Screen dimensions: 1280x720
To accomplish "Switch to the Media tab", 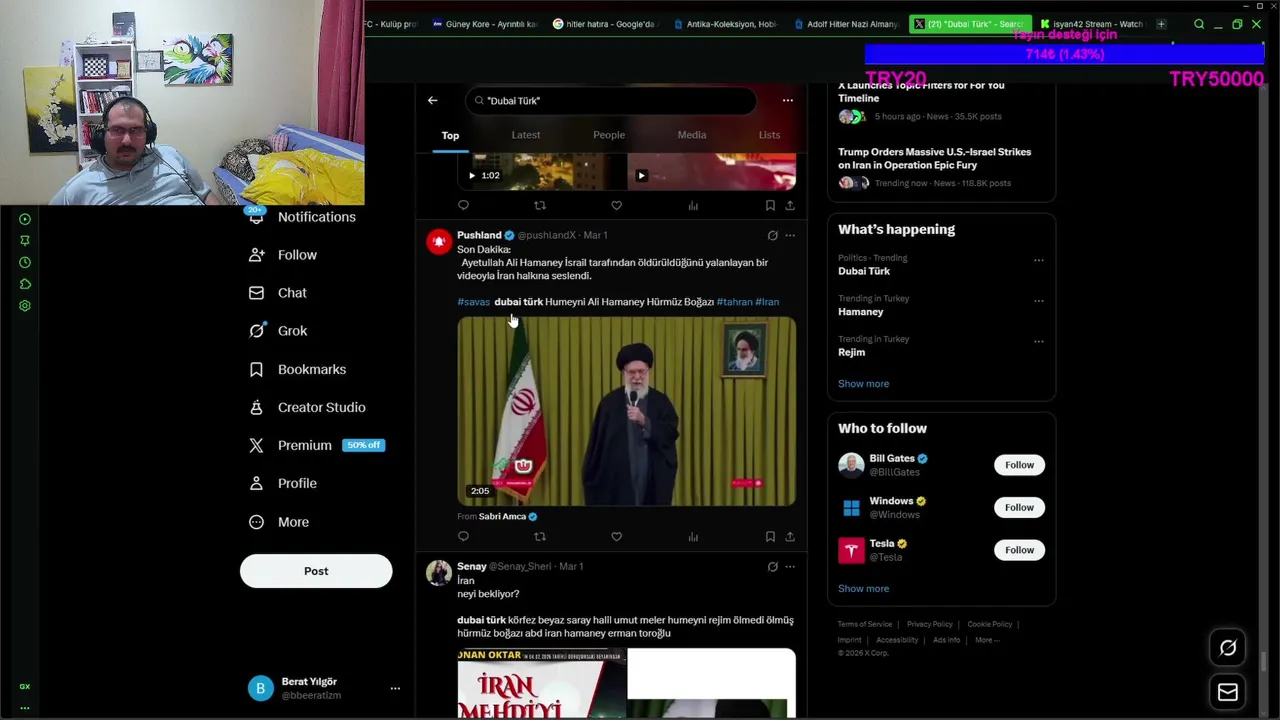I will coord(692,135).
